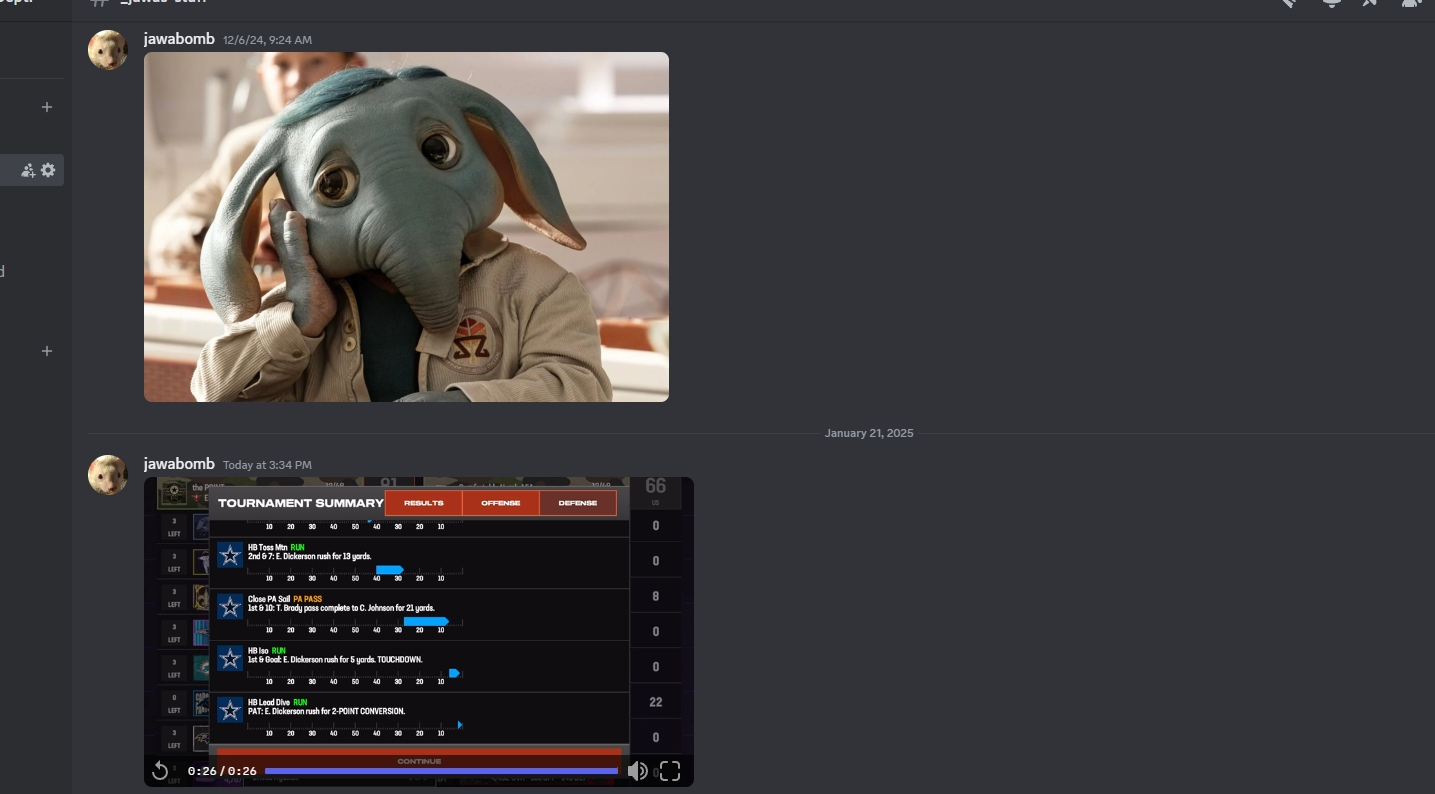Image resolution: width=1435 pixels, height=794 pixels.
Task: Open channel settings gear icon in sidebar
Action: click(x=48, y=170)
